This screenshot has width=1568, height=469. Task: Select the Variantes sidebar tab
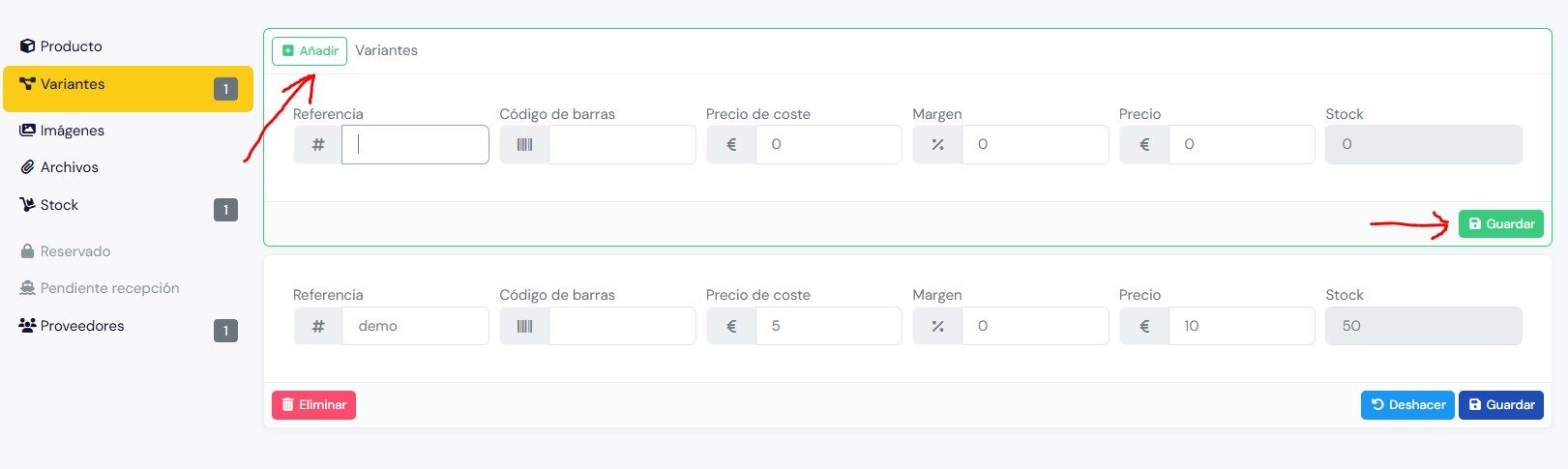[x=128, y=89]
